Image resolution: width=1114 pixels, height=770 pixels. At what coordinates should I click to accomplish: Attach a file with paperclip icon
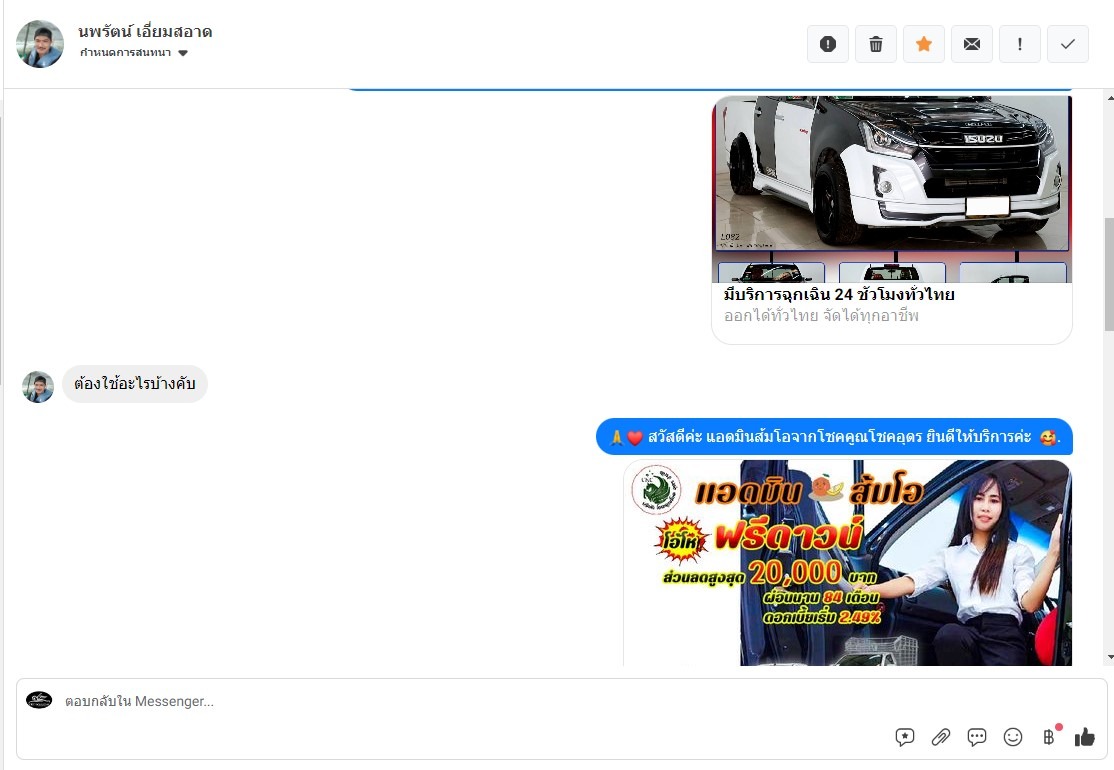[x=941, y=737]
